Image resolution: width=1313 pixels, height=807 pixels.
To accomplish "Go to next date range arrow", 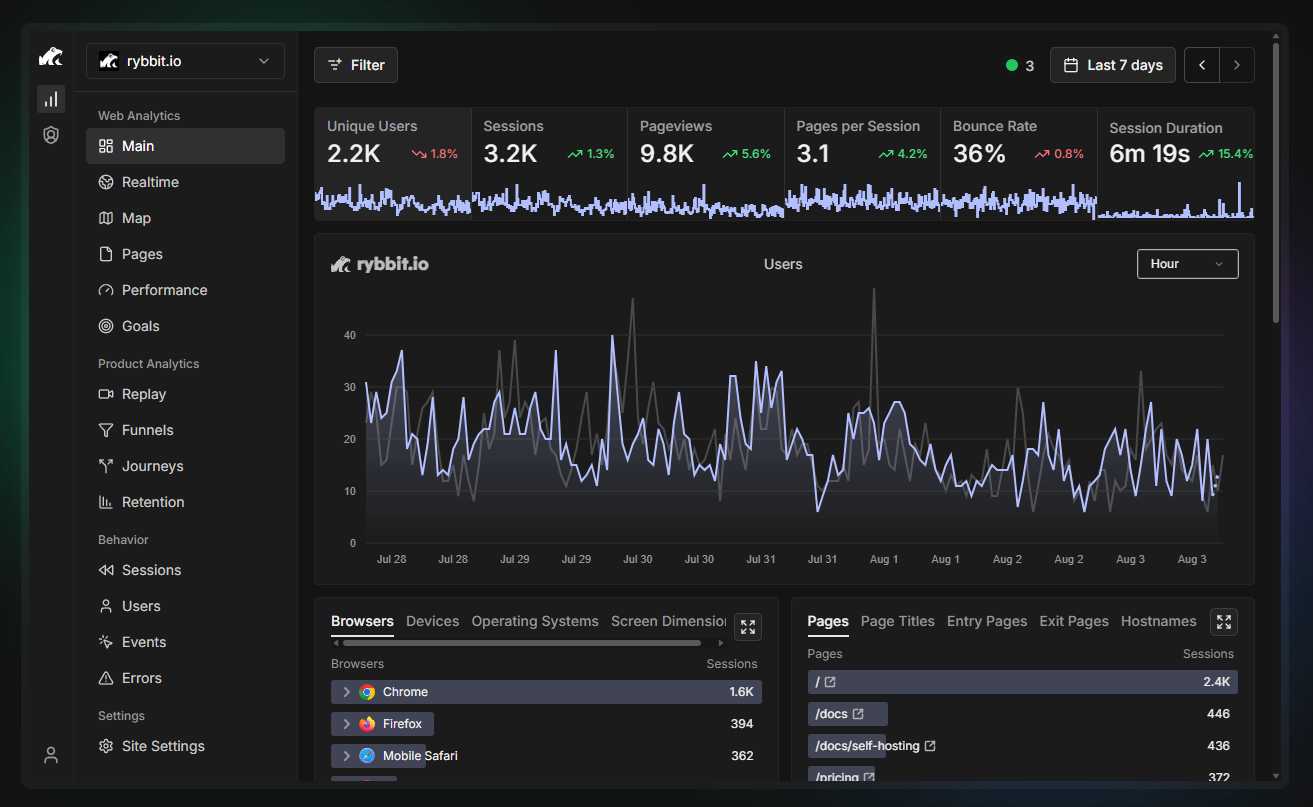I will pyautogui.click(x=1237, y=65).
